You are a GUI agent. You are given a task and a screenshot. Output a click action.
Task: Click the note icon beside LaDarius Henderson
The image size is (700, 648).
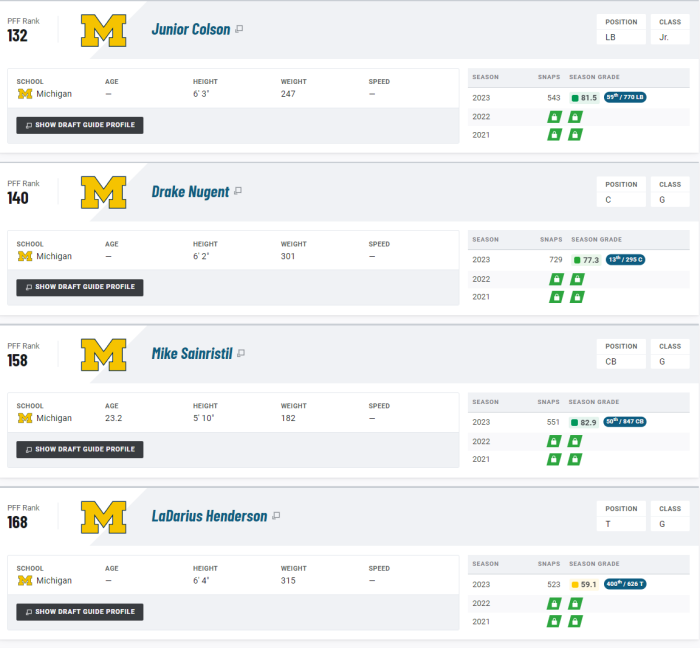pyautogui.click(x=276, y=516)
